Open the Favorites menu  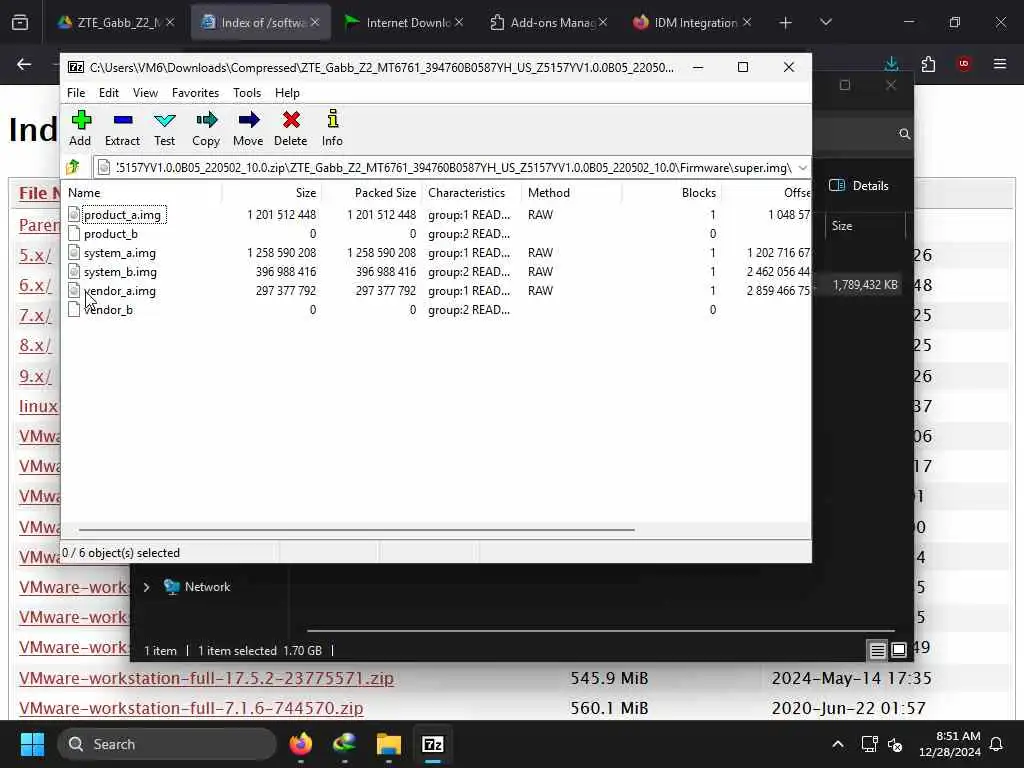coord(195,93)
